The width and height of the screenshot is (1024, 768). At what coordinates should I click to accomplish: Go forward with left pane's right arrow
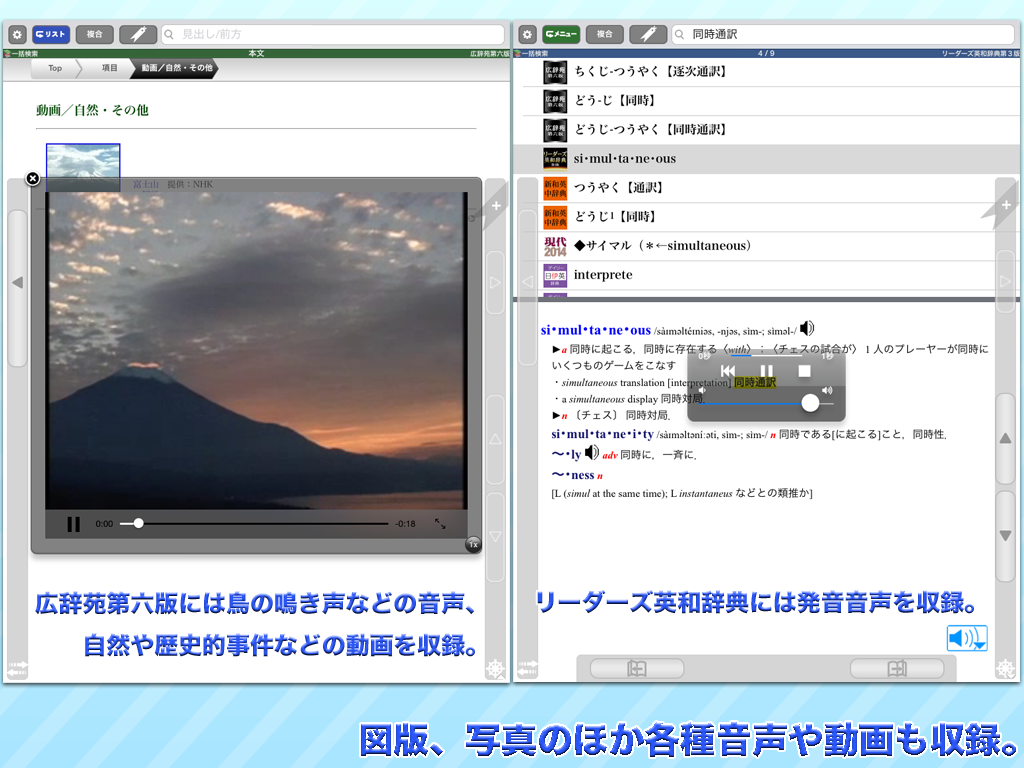496,283
